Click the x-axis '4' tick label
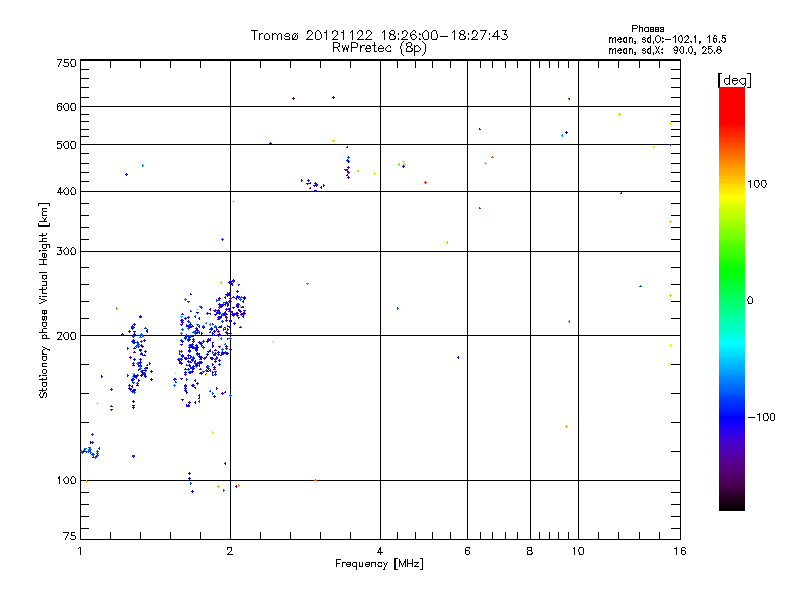Image resolution: width=800 pixels, height=600 pixels. coord(380,551)
